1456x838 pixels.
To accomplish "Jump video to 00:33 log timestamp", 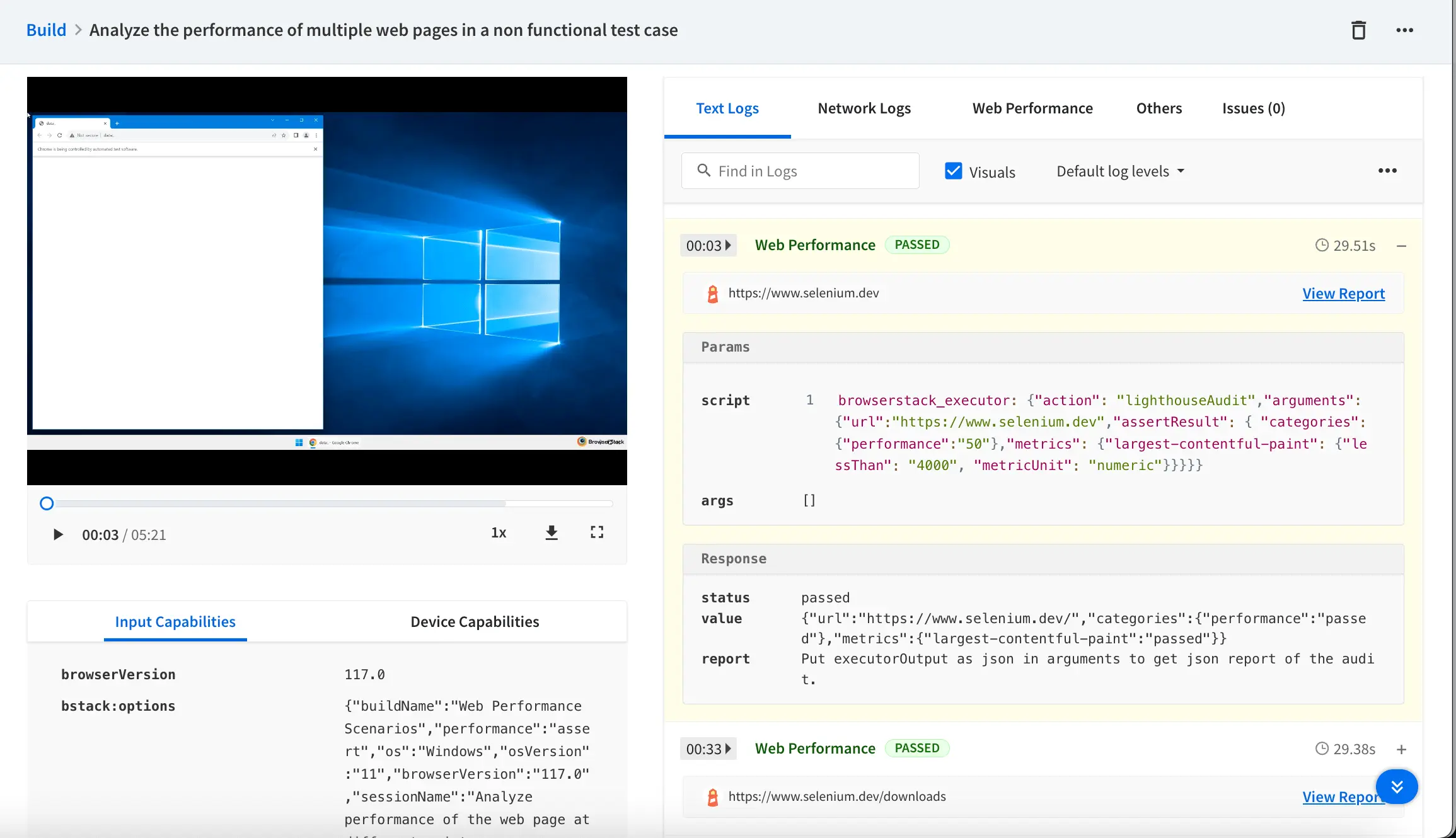I will click(708, 749).
